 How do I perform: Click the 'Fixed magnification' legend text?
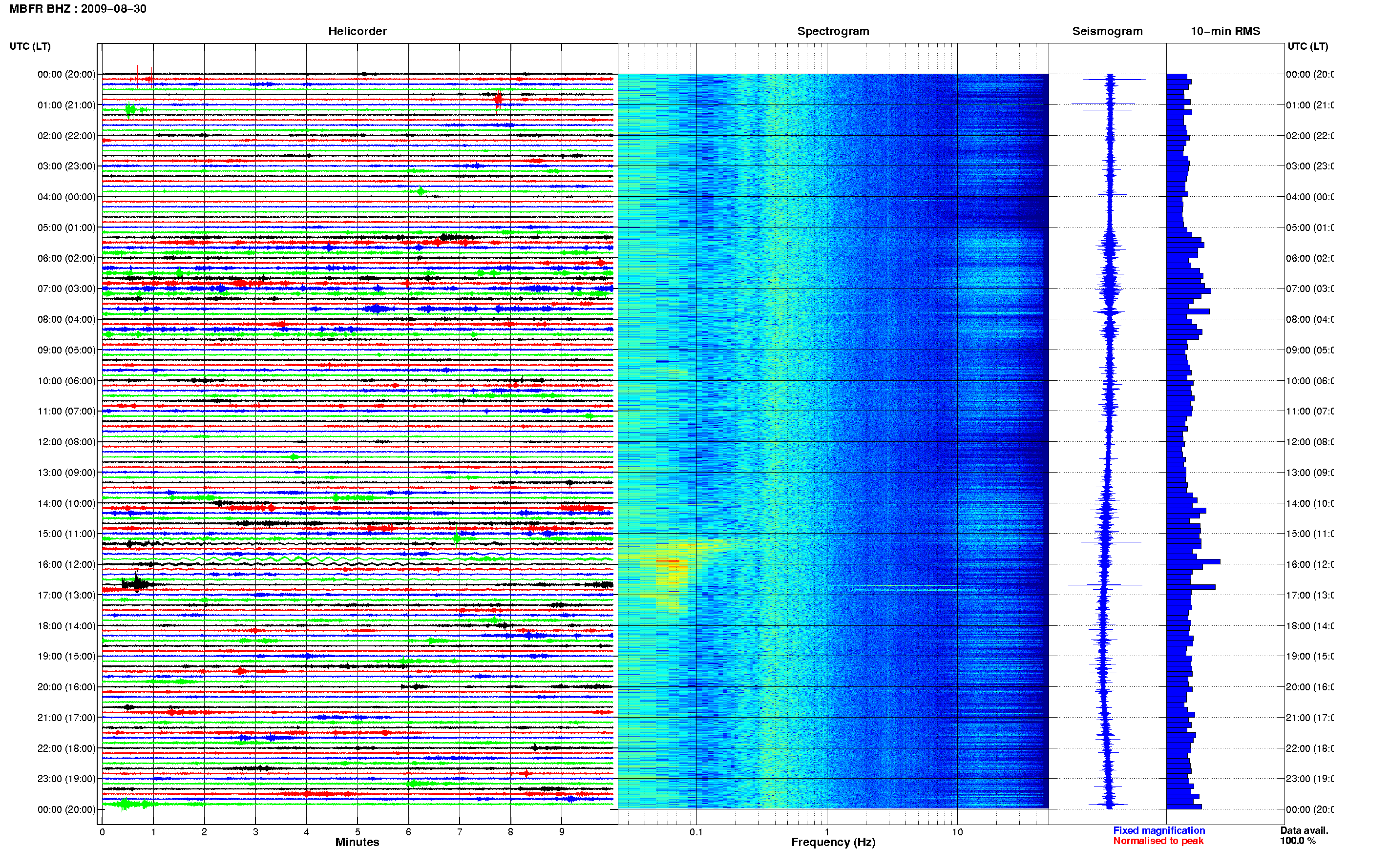[1159, 830]
